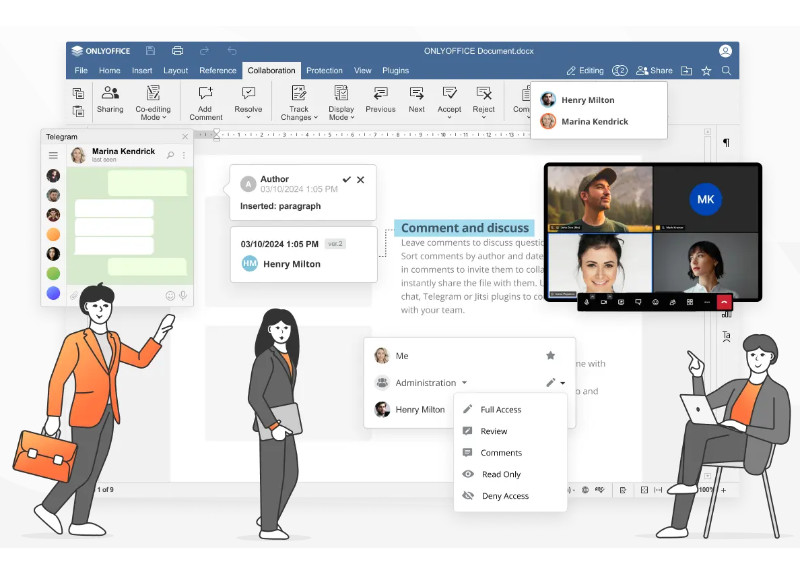
Task: Click the Undo arrow icon
Action: point(232,51)
